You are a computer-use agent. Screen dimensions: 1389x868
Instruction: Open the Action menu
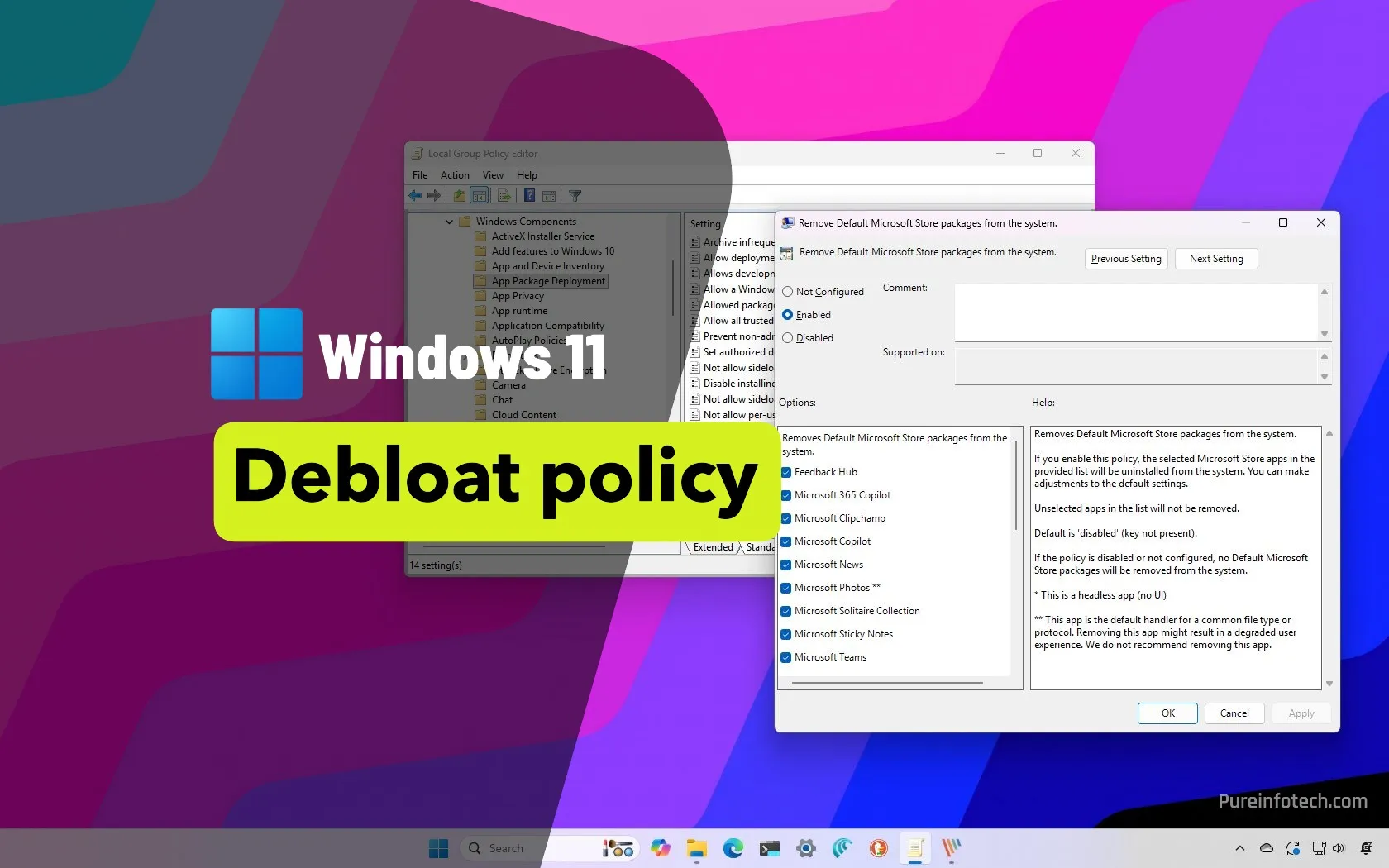pos(455,174)
